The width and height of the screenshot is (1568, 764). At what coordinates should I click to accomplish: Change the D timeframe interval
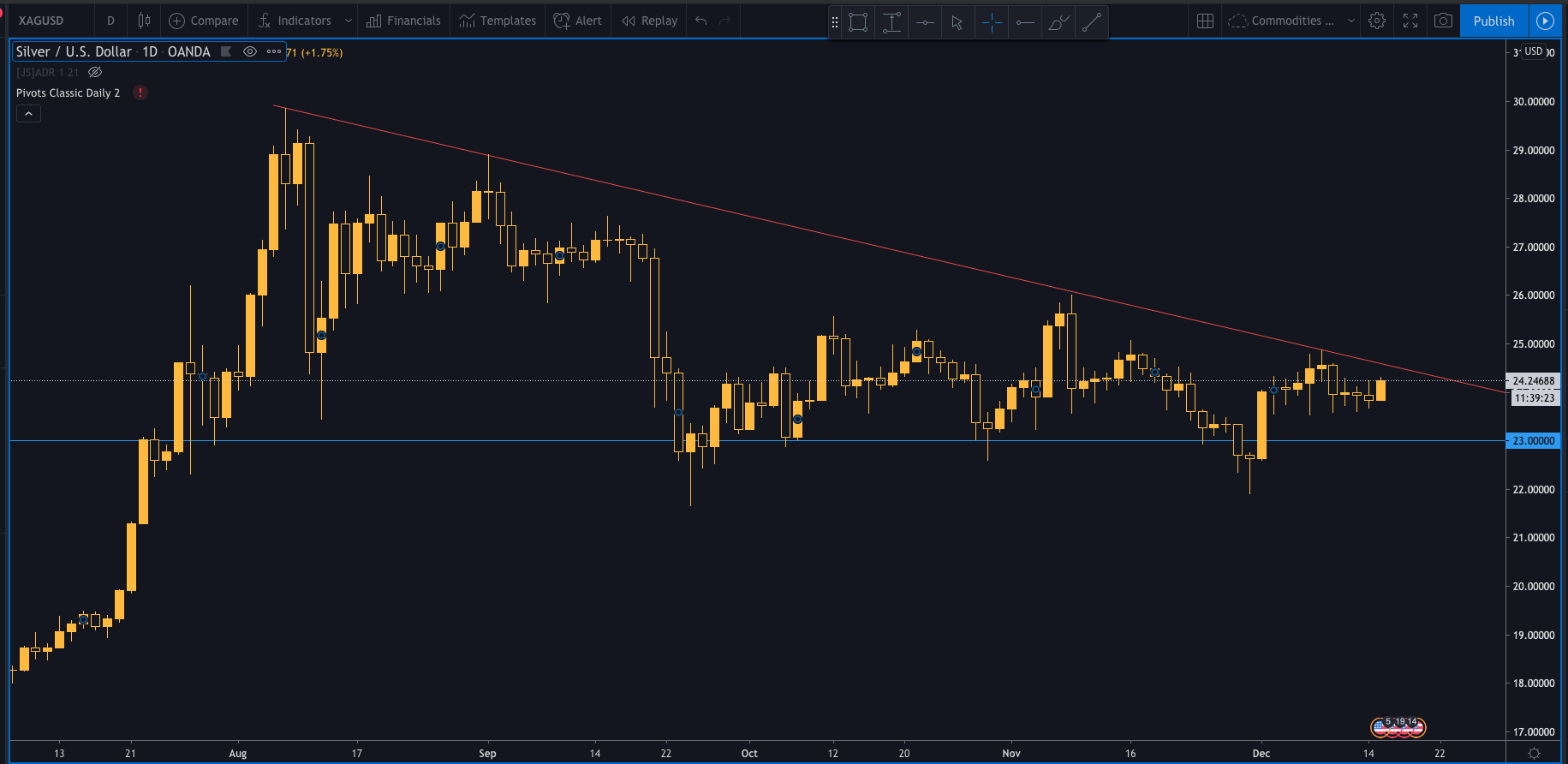click(110, 21)
